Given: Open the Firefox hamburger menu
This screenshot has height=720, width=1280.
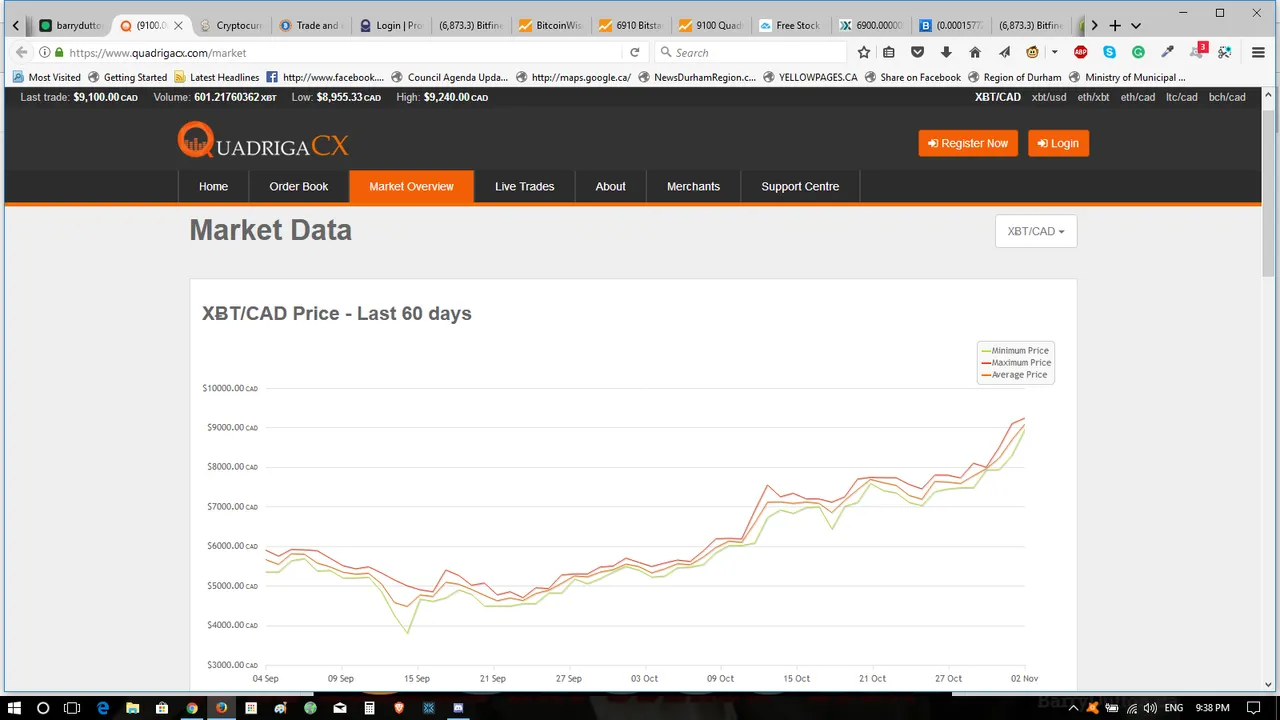Looking at the screenshot, I should click(1258, 53).
